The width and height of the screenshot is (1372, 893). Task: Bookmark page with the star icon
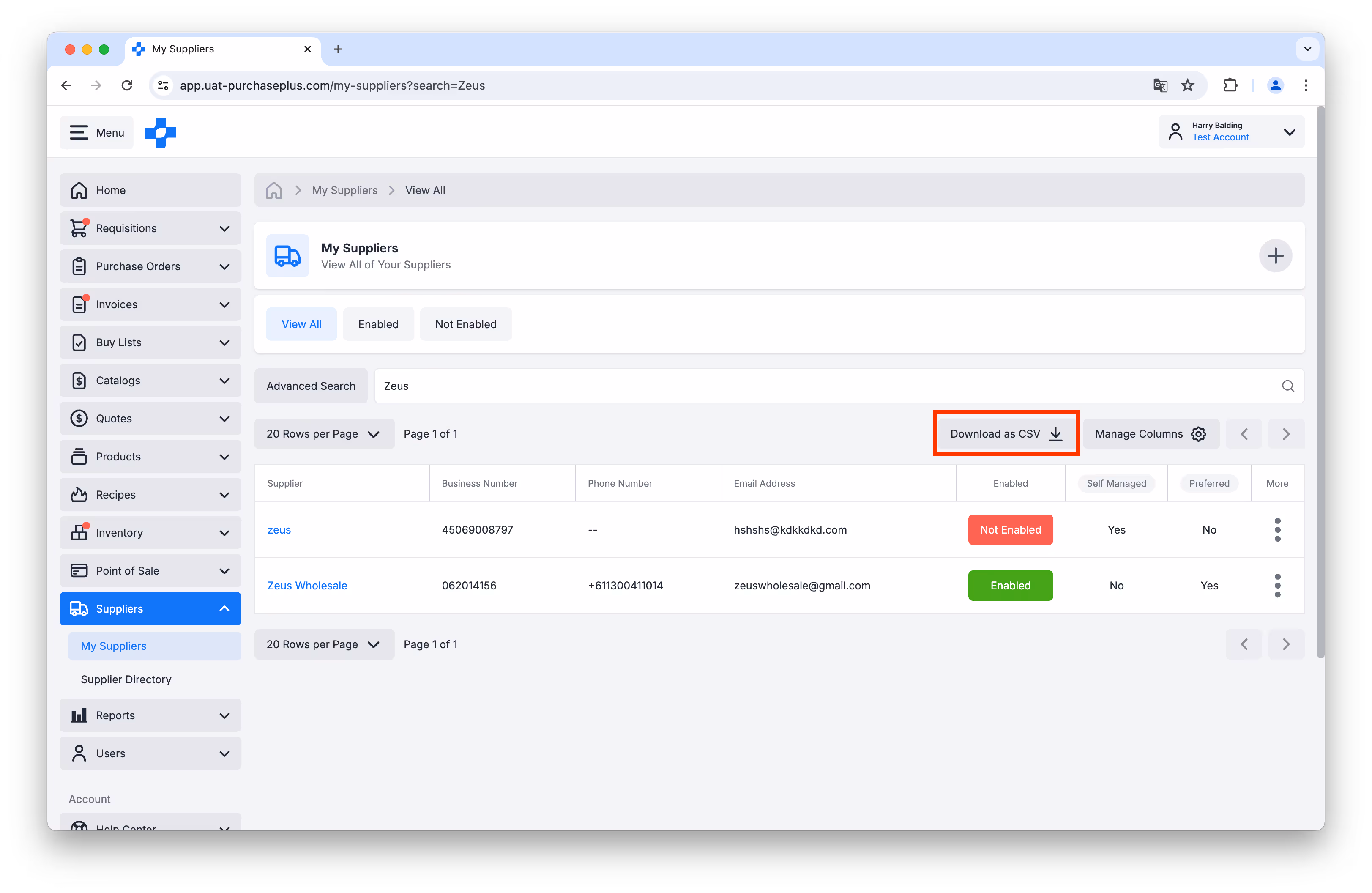pyautogui.click(x=1188, y=85)
